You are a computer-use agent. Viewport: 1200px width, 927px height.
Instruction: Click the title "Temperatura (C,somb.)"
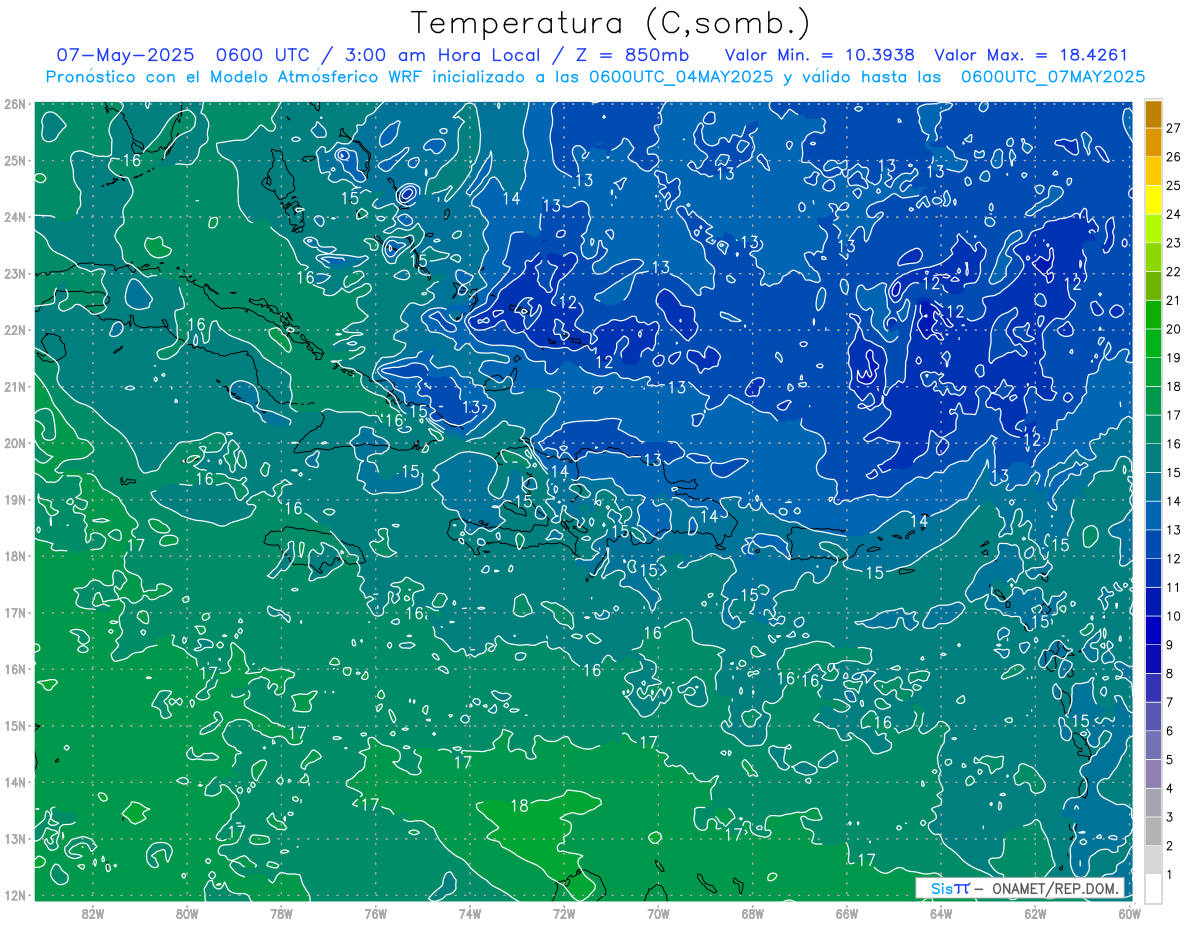point(610,23)
